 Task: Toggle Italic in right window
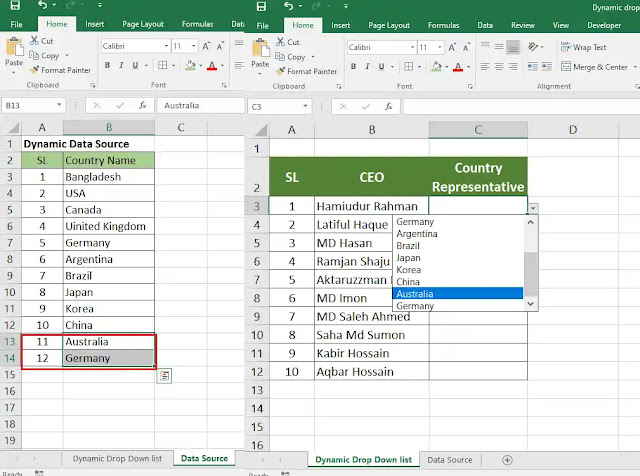tap(367, 67)
